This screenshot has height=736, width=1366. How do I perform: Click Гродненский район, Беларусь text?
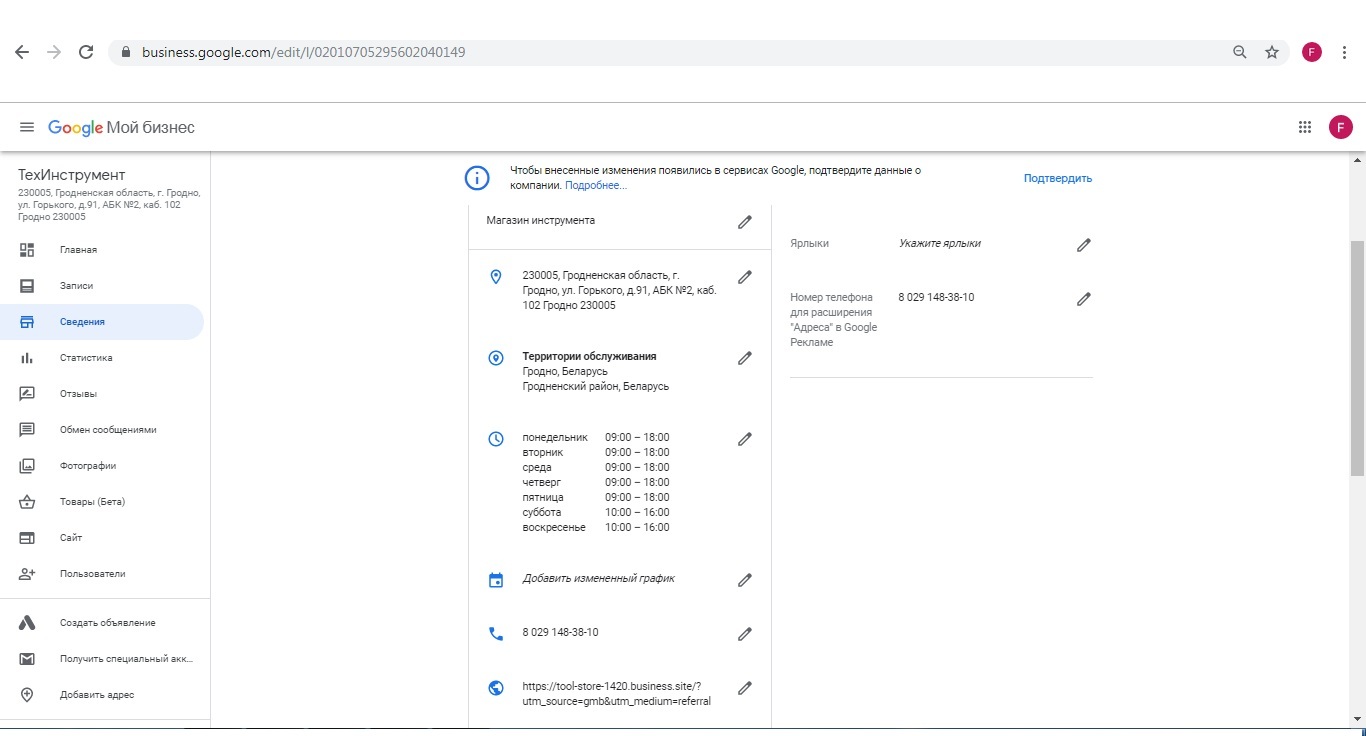coord(596,386)
